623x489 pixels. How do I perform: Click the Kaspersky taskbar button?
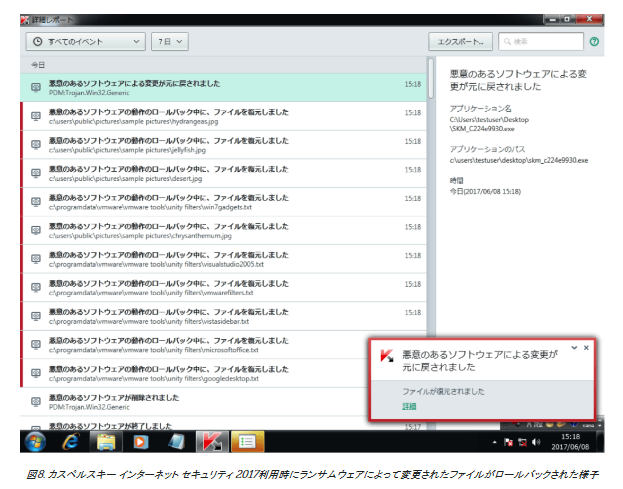point(211,441)
